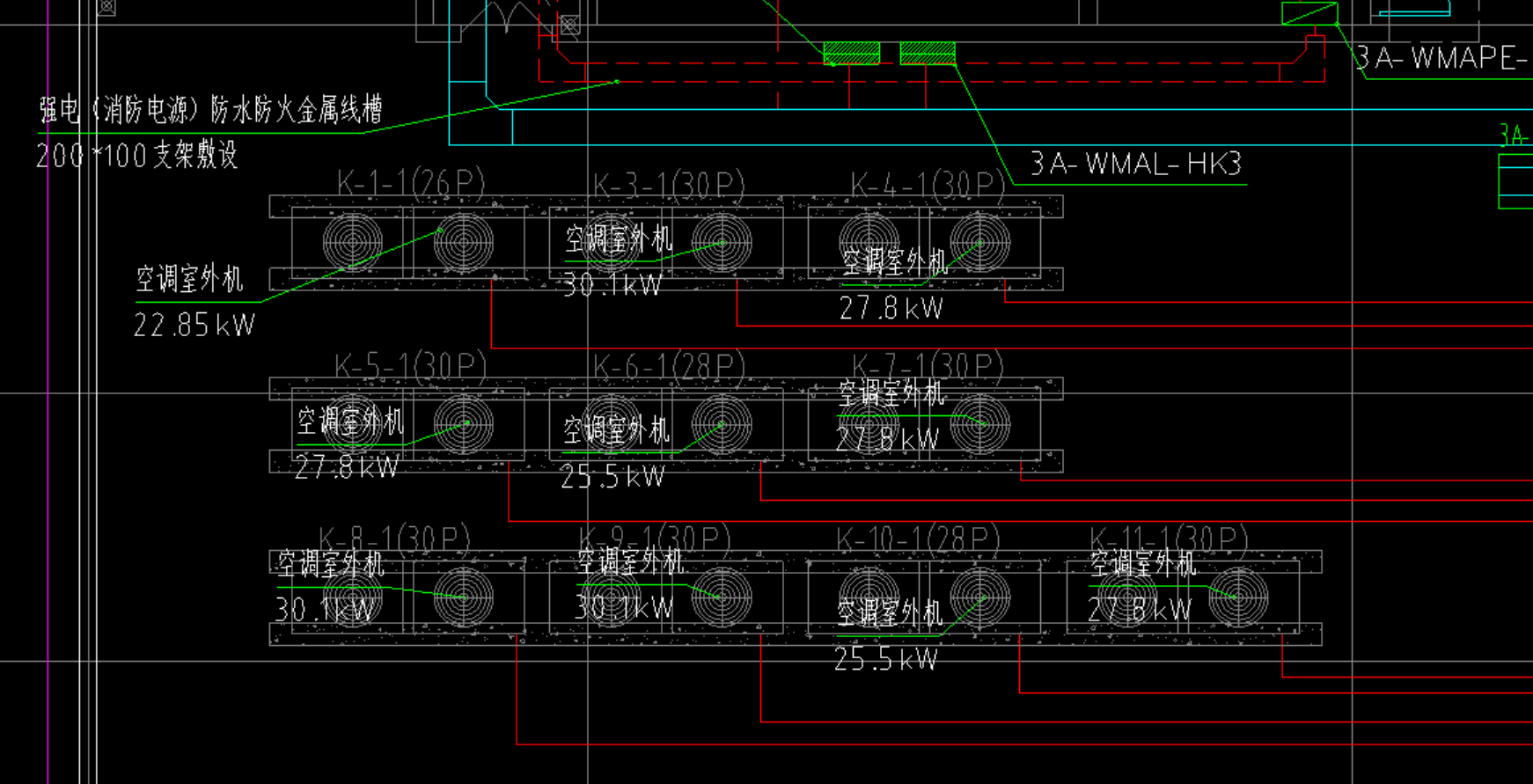The height and width of the screenshot is (784, 1533).
Task: Pick the 空调室外机 label inside unit K-10-1
Action: (x=890, y=612)
